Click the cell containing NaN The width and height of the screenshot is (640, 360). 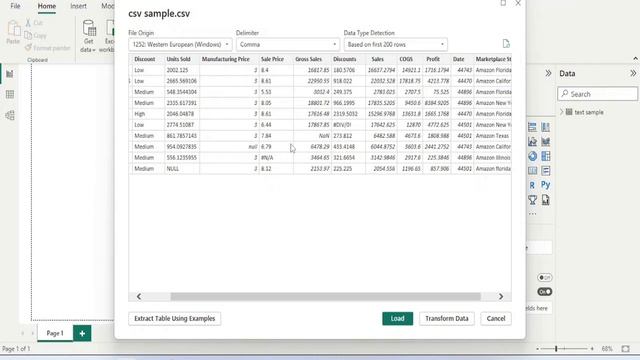(312, 136)
